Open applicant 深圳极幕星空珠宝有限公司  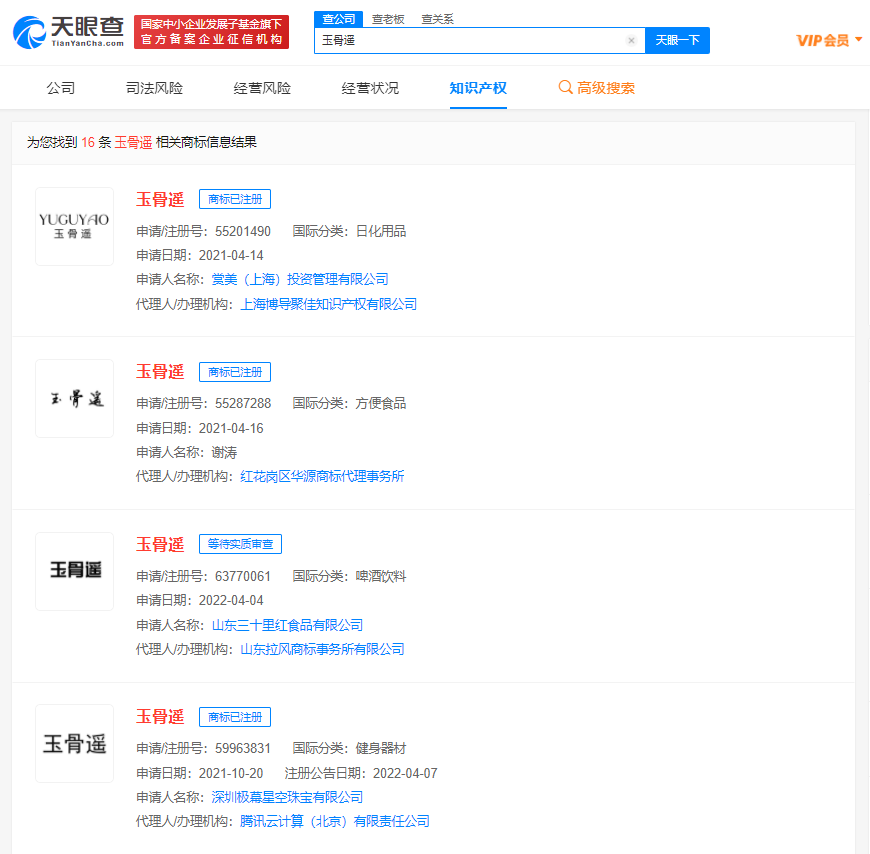click(287, 797)
